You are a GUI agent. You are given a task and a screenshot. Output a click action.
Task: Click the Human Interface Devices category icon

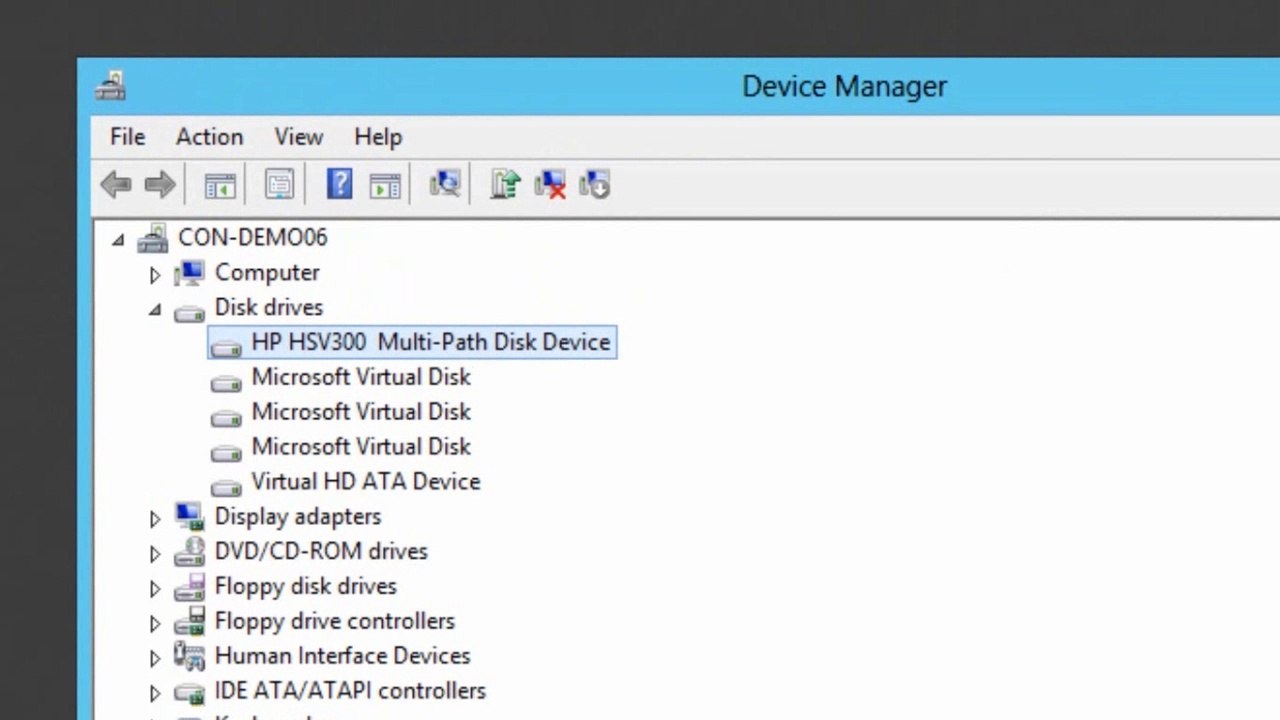click(189, 656)
